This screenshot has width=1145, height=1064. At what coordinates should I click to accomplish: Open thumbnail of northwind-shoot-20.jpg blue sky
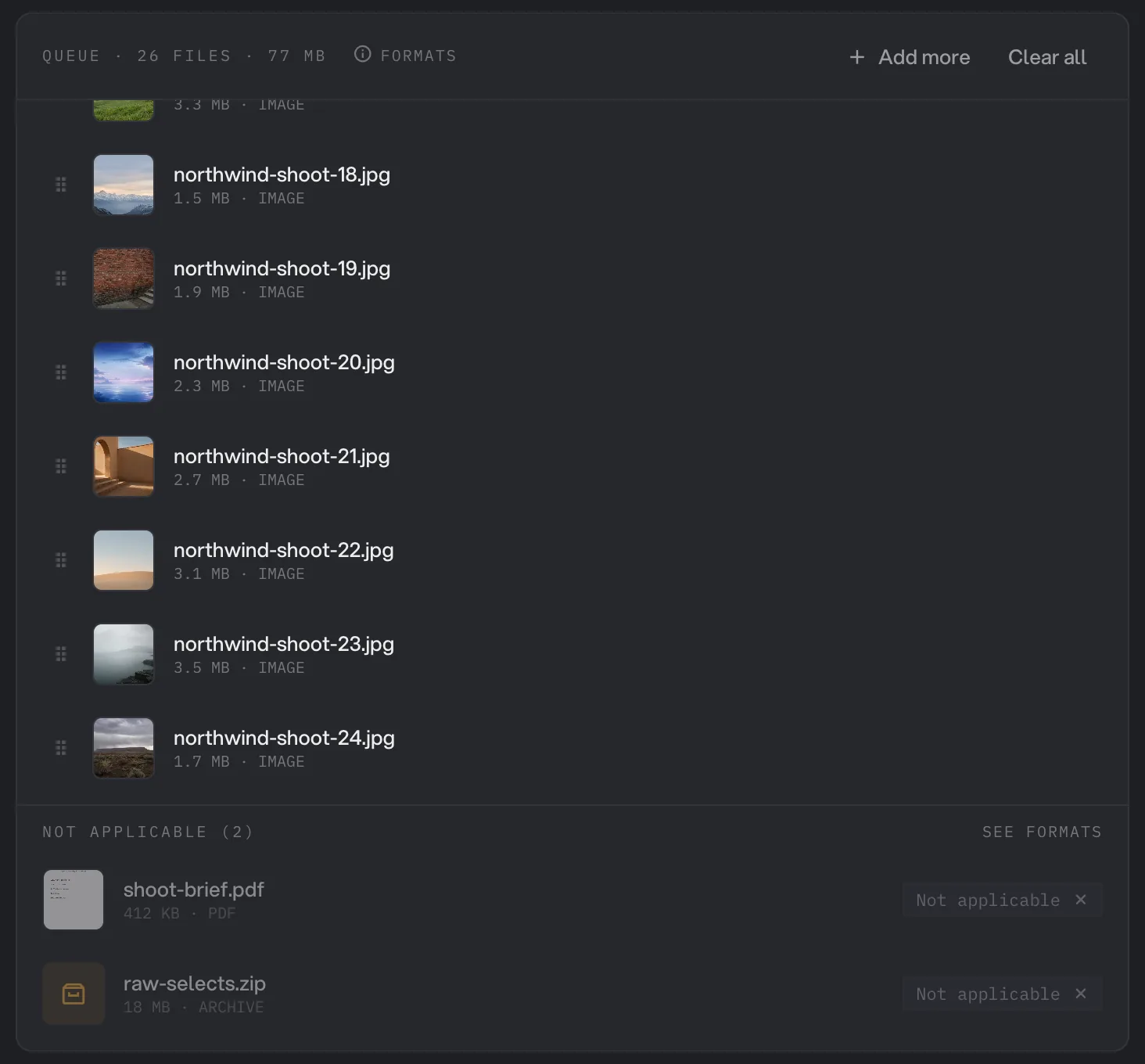(124, 372)
